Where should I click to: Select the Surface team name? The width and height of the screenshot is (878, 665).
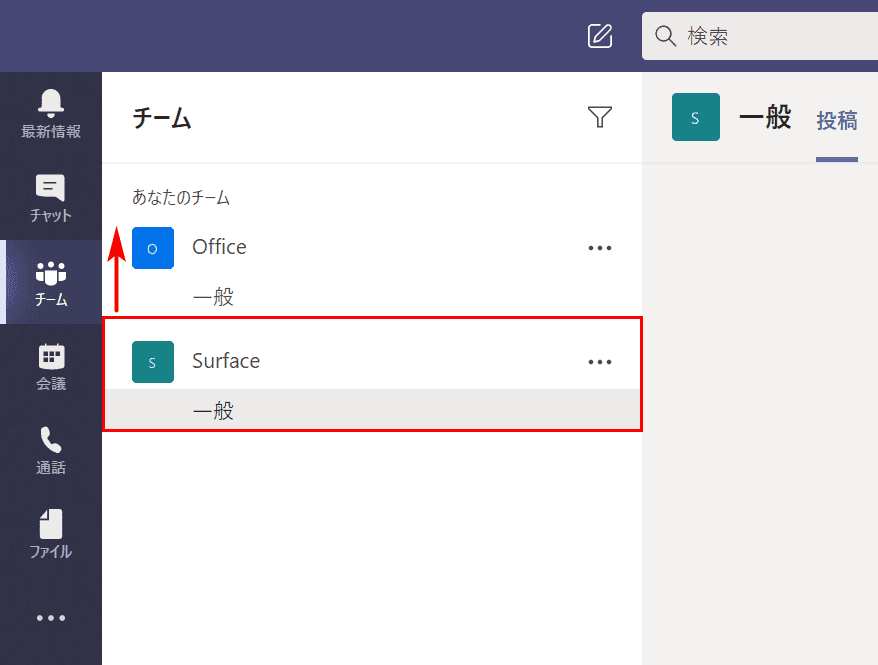(226, 361)
